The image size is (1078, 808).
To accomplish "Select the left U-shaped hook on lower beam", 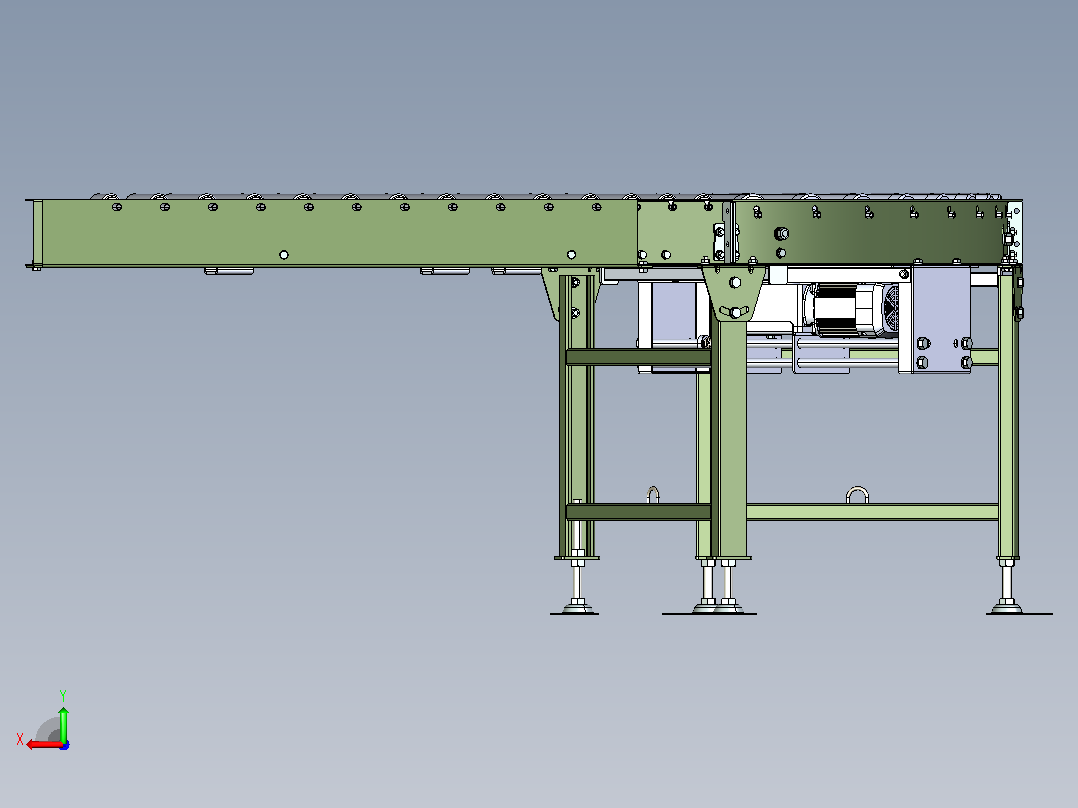I will pyautogui.click(x=653, y=495).
